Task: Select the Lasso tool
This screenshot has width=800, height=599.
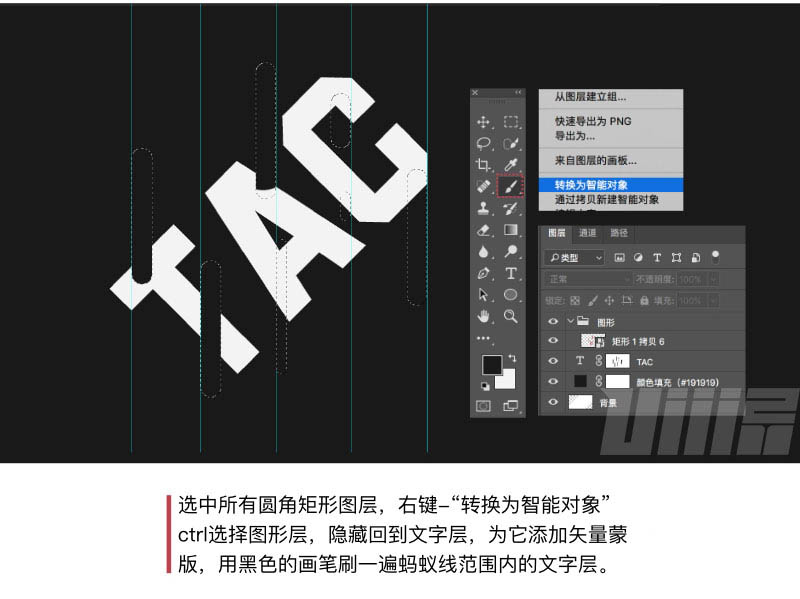Action: [483, 143]
